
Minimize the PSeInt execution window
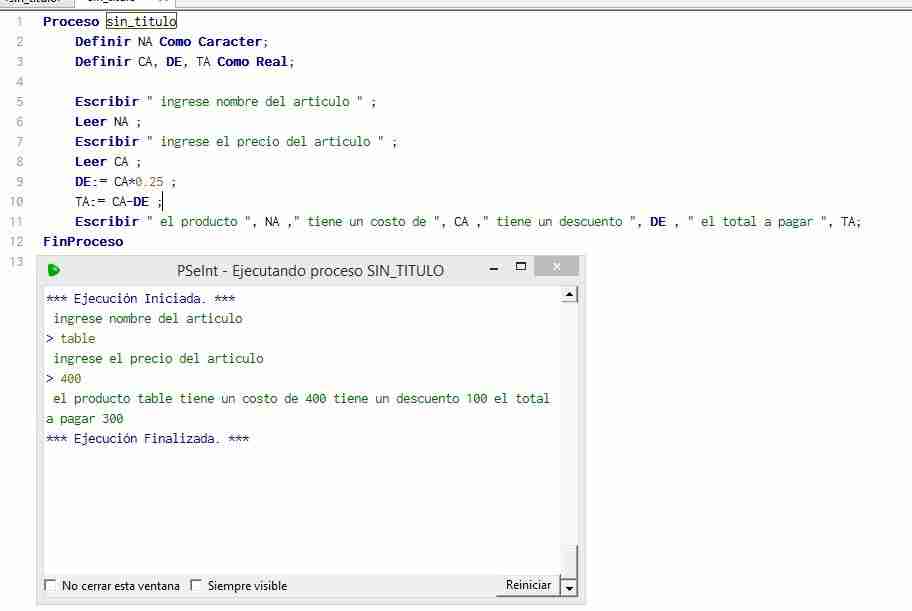494,269
